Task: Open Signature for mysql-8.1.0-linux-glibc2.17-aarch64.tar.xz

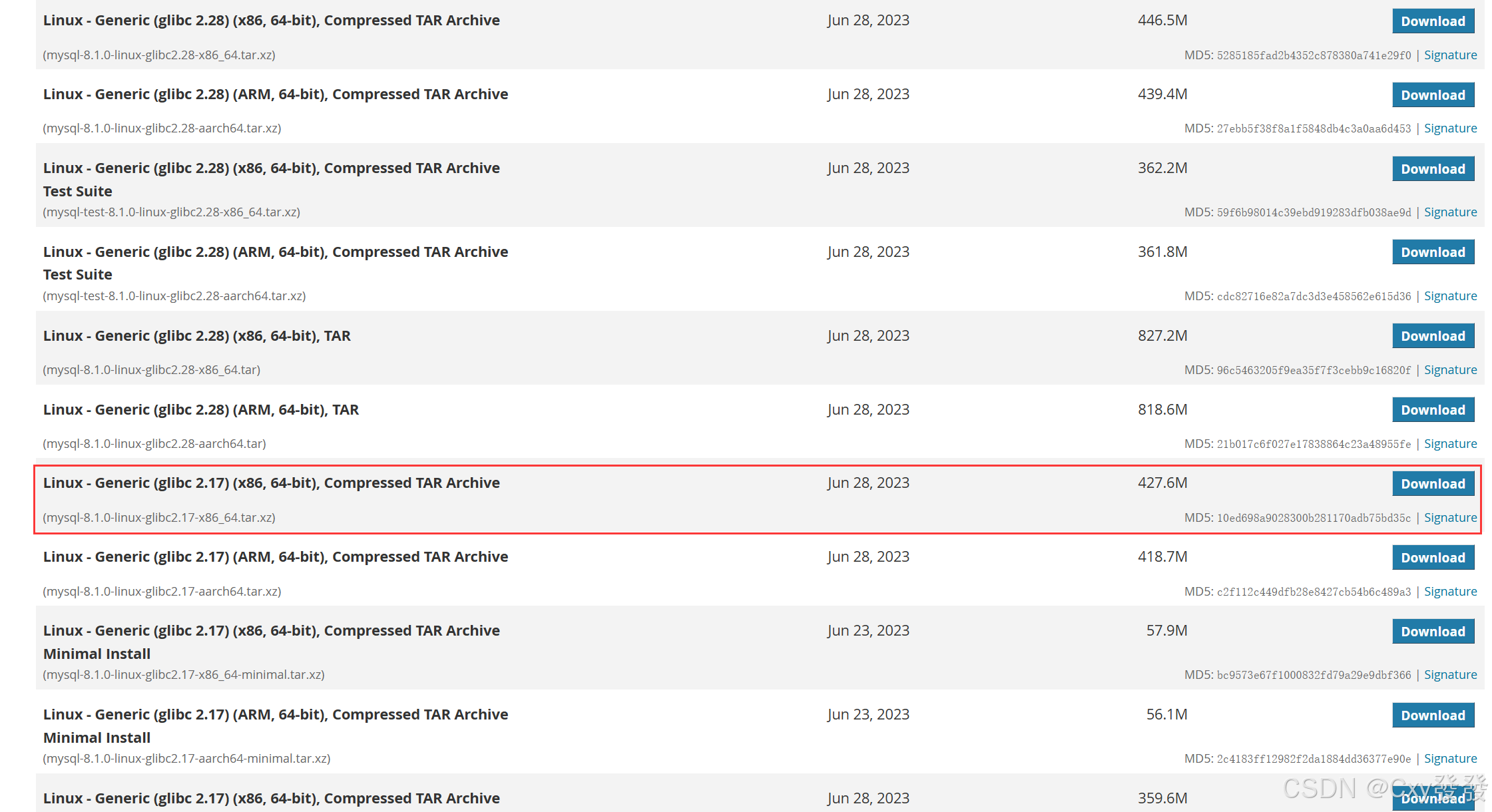Action: pos(1449,592)
